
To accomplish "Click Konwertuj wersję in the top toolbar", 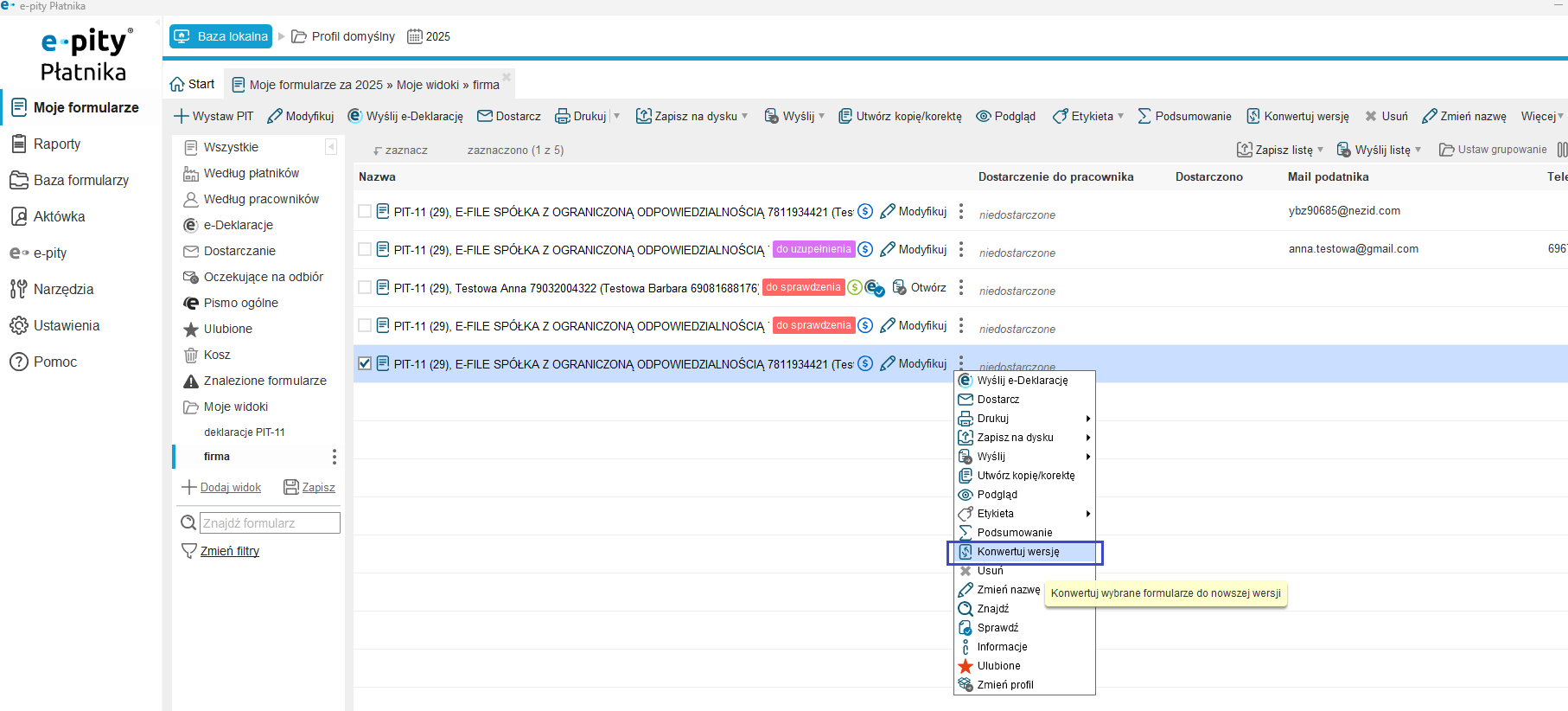I will [1297, 116].
